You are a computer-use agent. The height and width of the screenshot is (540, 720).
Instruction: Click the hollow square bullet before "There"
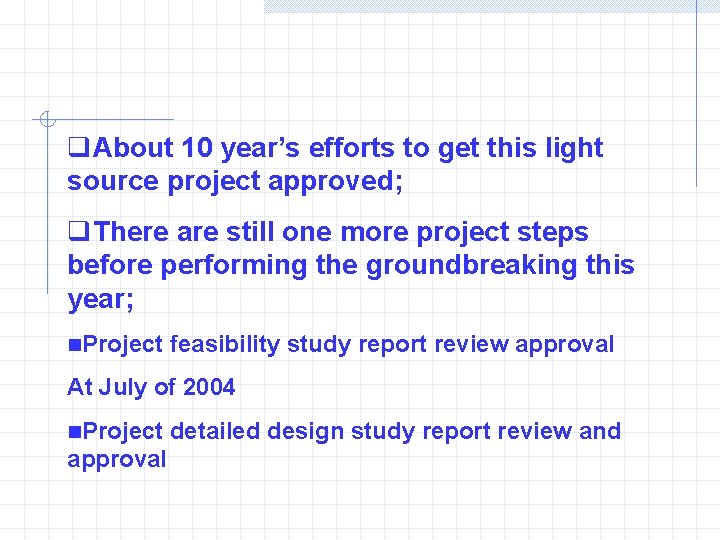[x=79, y=231]
